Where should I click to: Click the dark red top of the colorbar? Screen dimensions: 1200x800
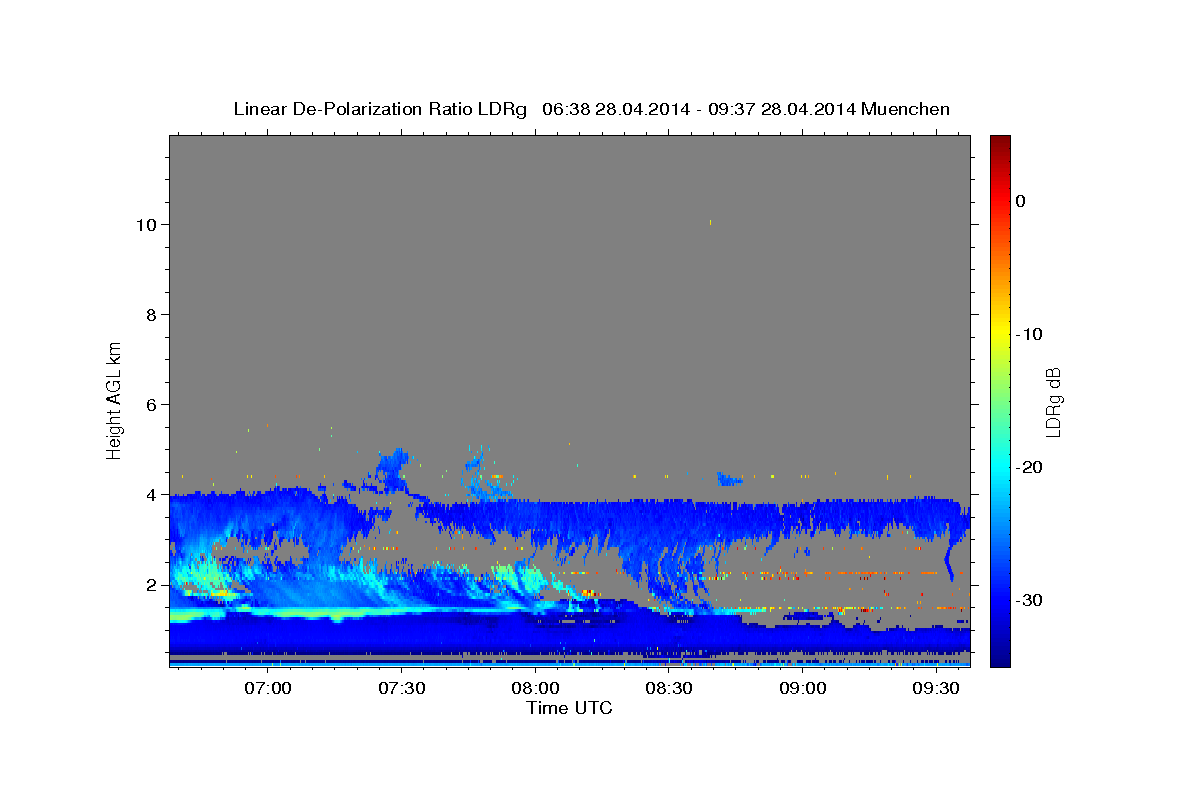(1000, 141)
